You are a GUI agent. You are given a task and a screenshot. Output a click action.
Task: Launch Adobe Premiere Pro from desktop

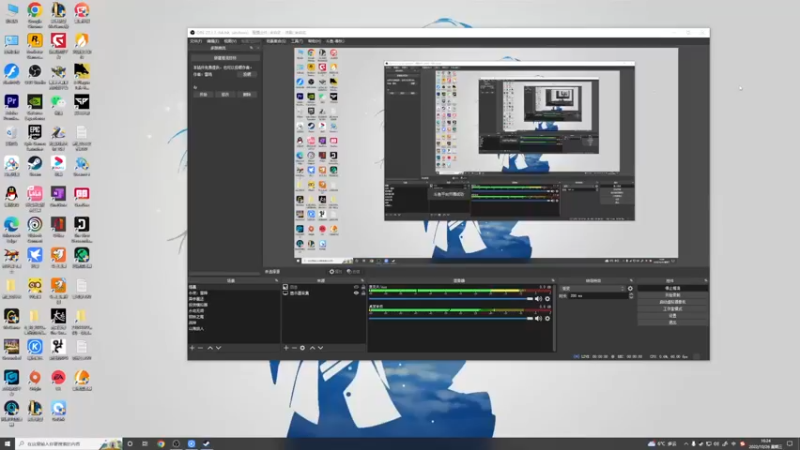coord(11,107)
